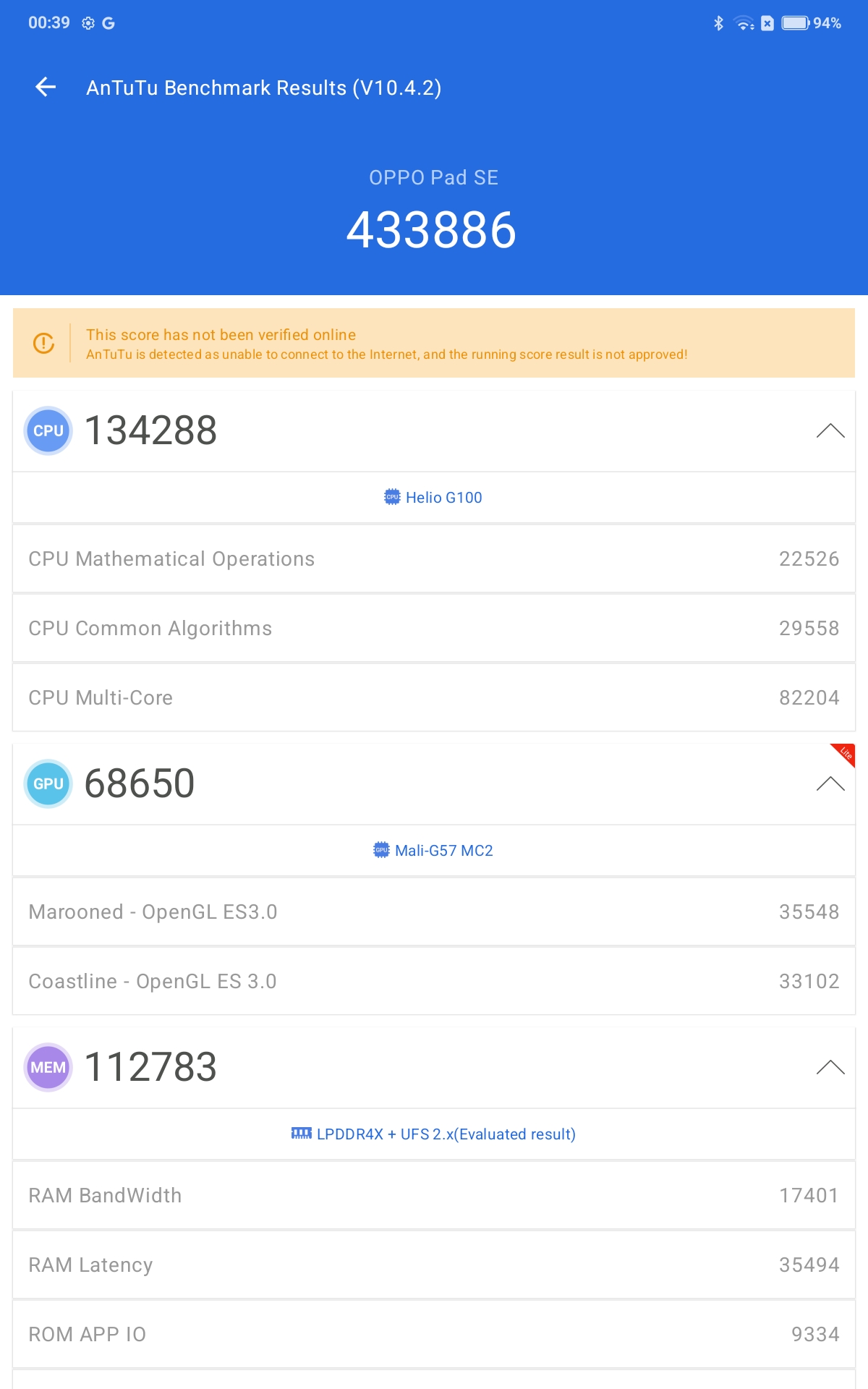Select the ROM APP IO row
The image size is (868, 1389).
(434, 1335)
